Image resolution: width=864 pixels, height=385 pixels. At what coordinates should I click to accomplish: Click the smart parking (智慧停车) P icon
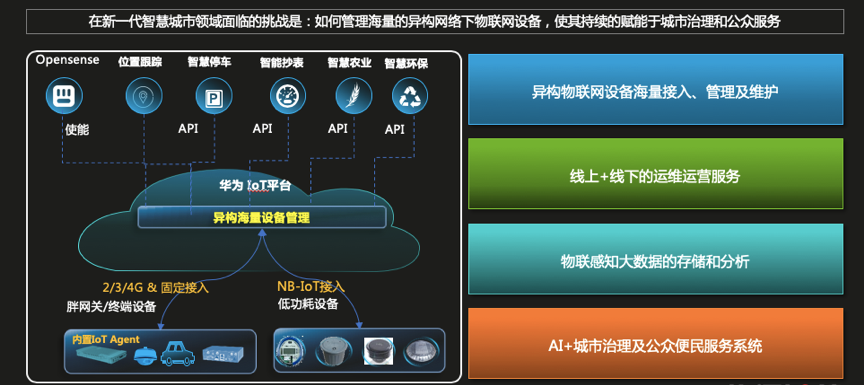coord(213,96)
